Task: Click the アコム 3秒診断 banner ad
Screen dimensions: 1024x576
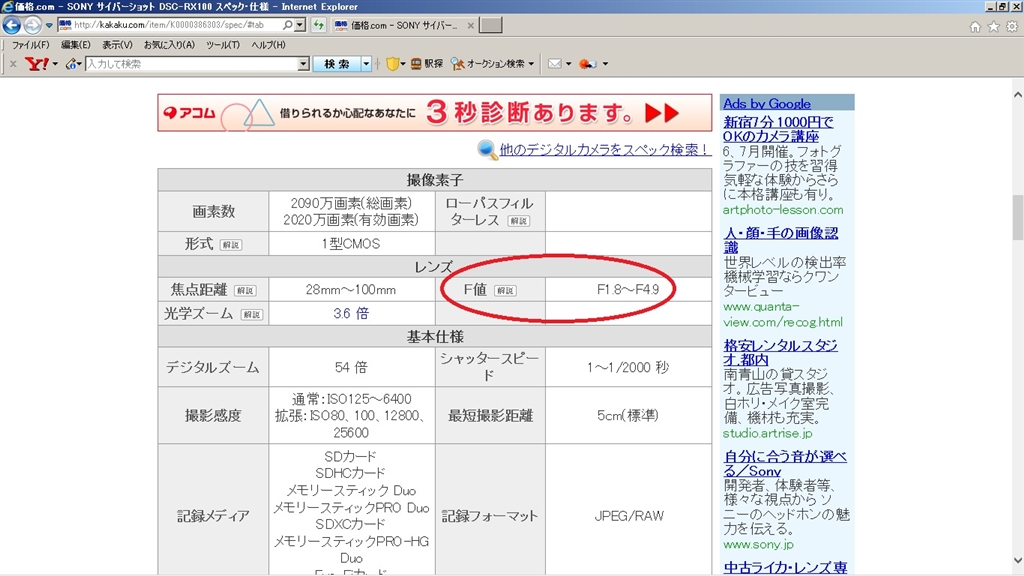Action: 434,113
